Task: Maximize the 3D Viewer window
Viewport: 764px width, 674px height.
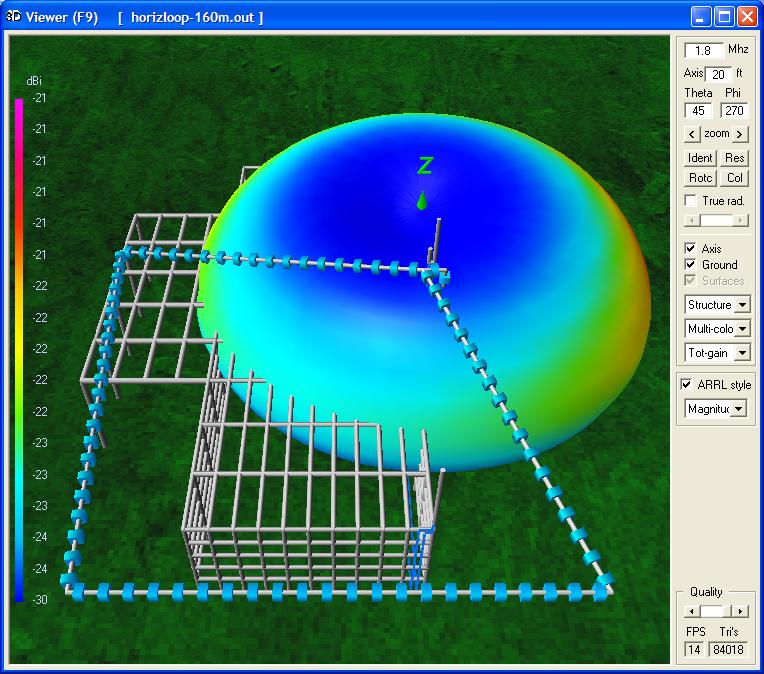Action: 724,17
